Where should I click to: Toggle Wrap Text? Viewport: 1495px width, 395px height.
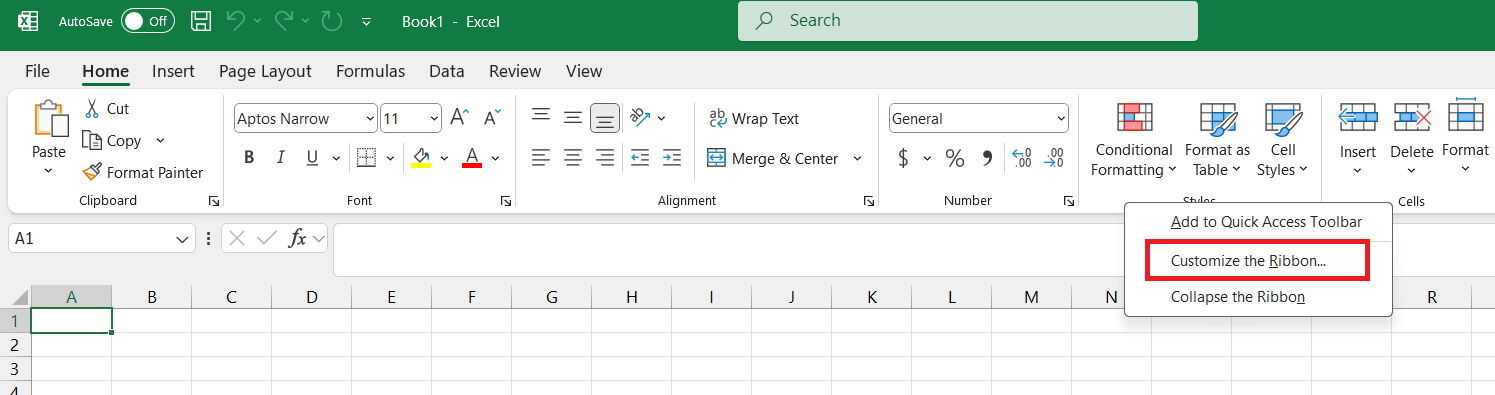[754, 119]
